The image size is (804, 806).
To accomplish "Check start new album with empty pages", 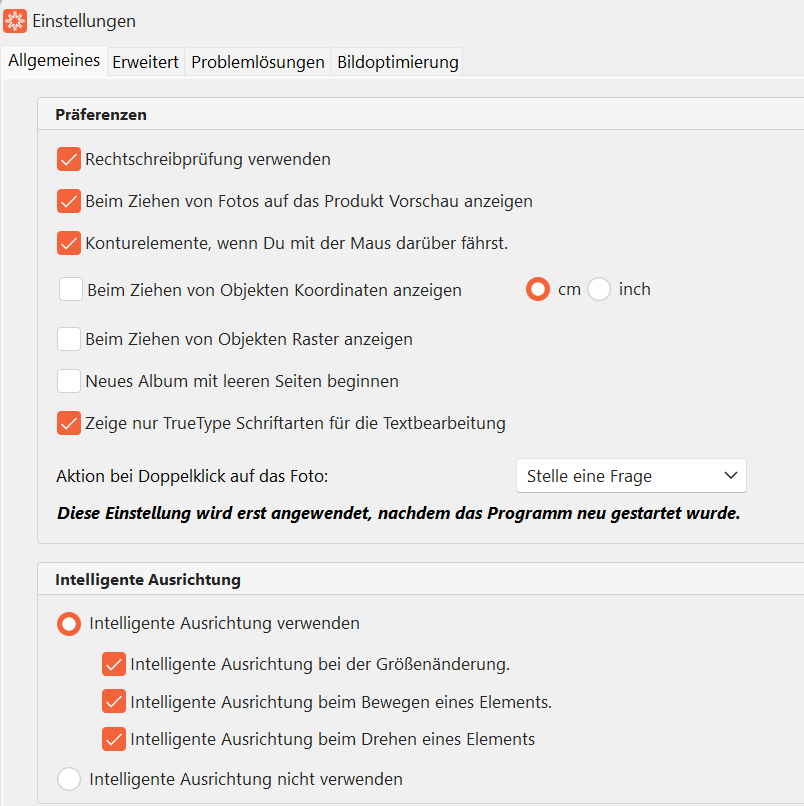I will pos(68,380).
